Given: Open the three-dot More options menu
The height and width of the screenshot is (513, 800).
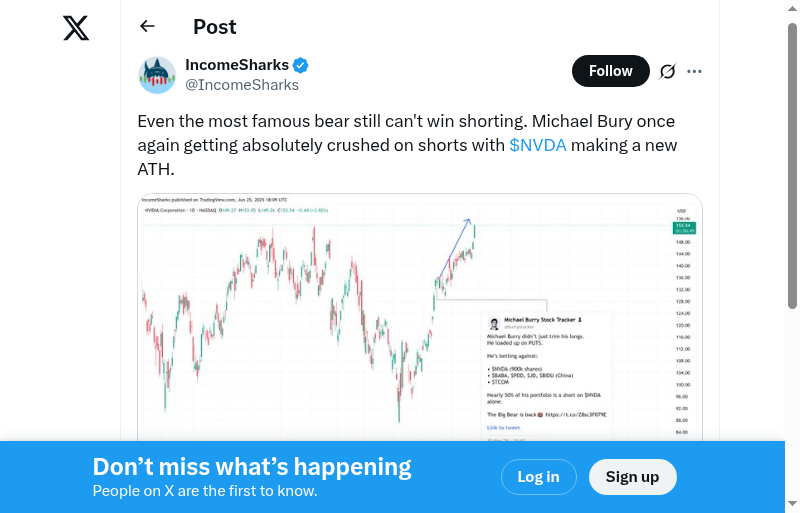Looking at the screenshot, I should (x=695, y=71).
